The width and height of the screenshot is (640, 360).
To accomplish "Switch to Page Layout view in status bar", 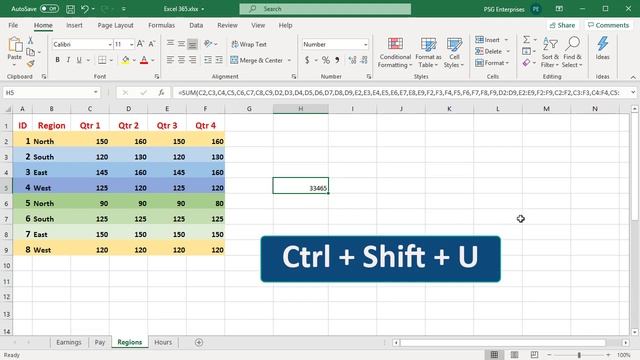I will point(514,355).
